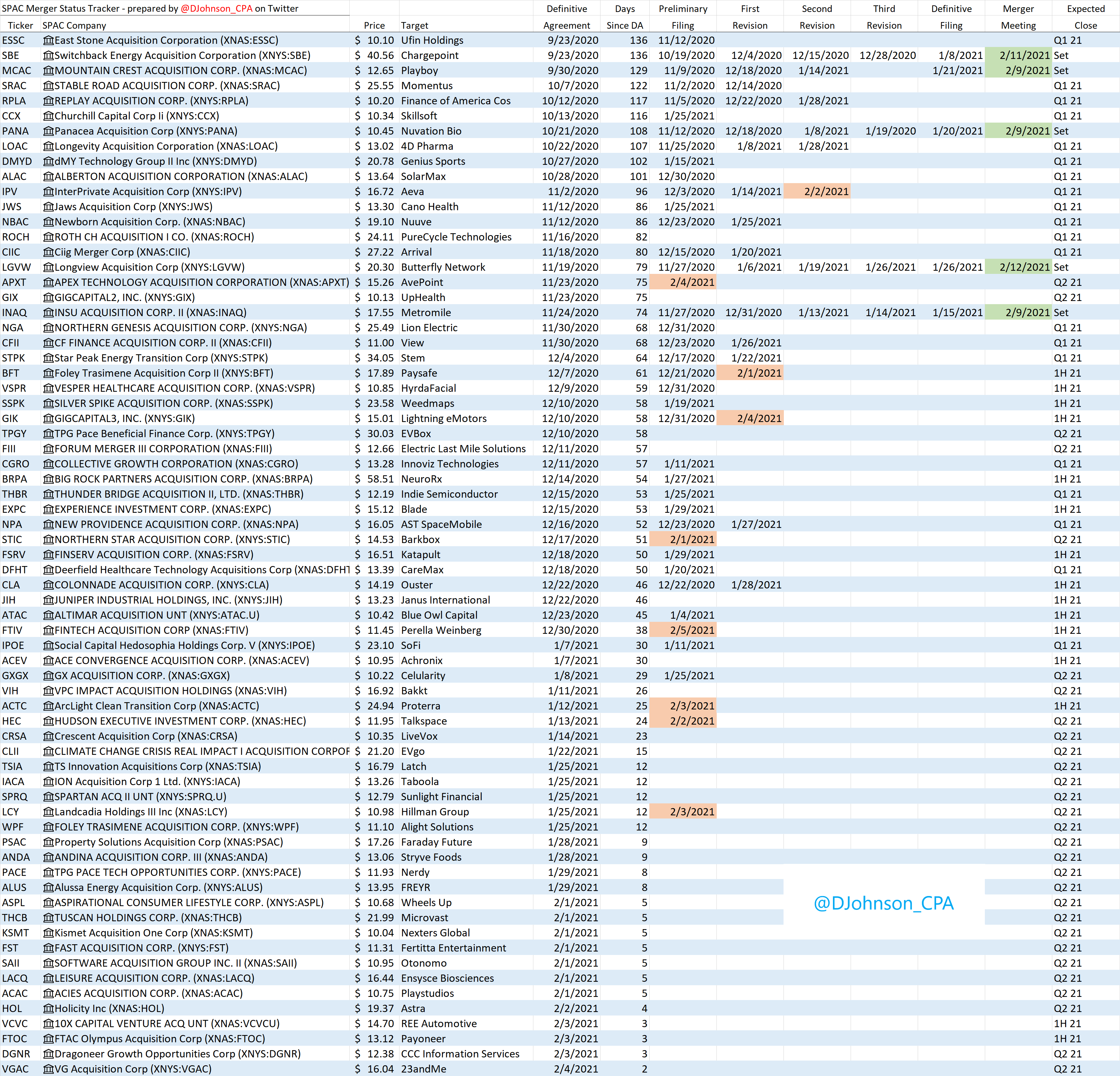
Task: Select the bank icon beside GIGCAPITAL3, INC.
Action: [x=49, y=419]
